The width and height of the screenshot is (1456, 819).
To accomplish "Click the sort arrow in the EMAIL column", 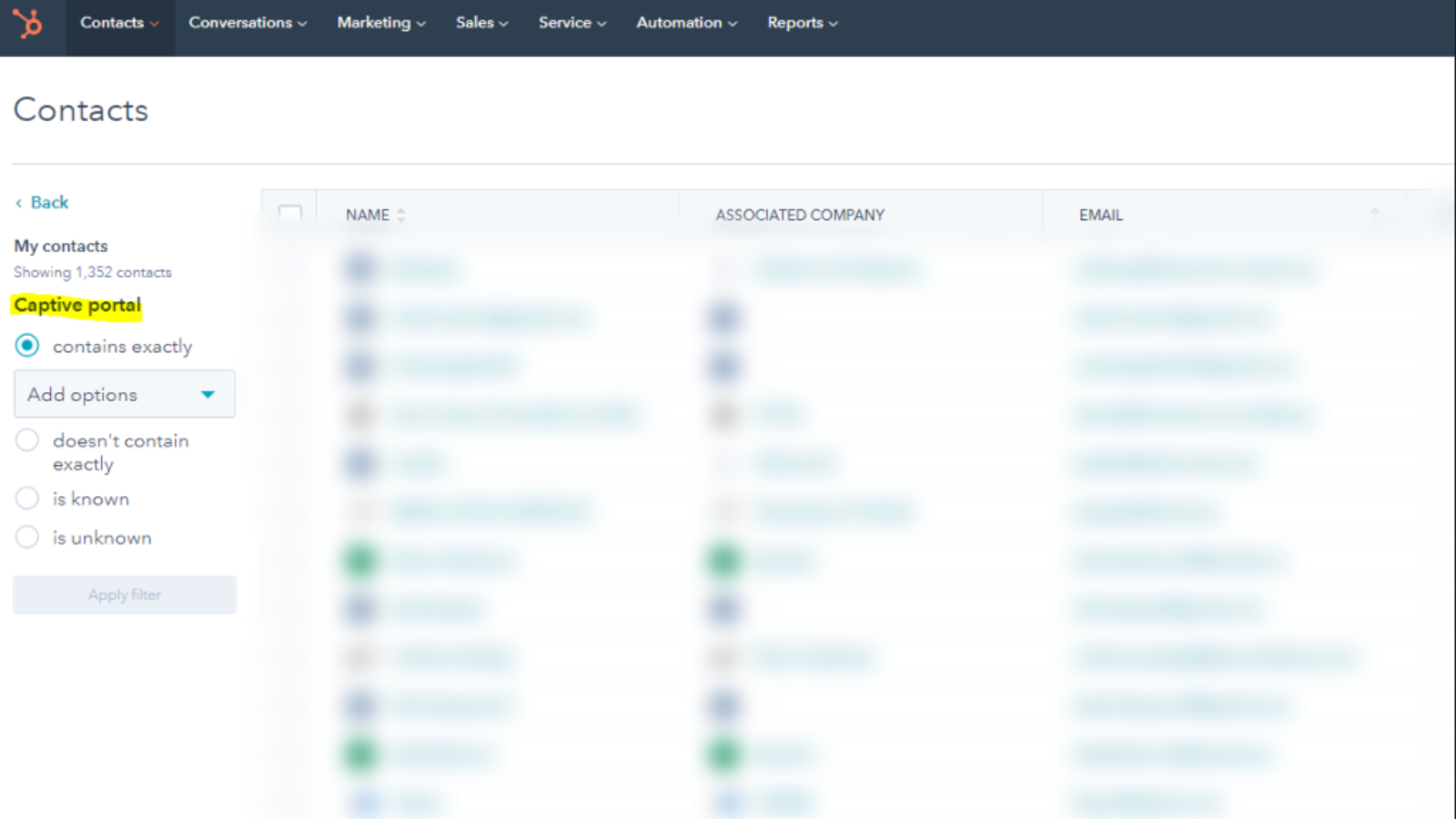I will tap(1374, 214).
